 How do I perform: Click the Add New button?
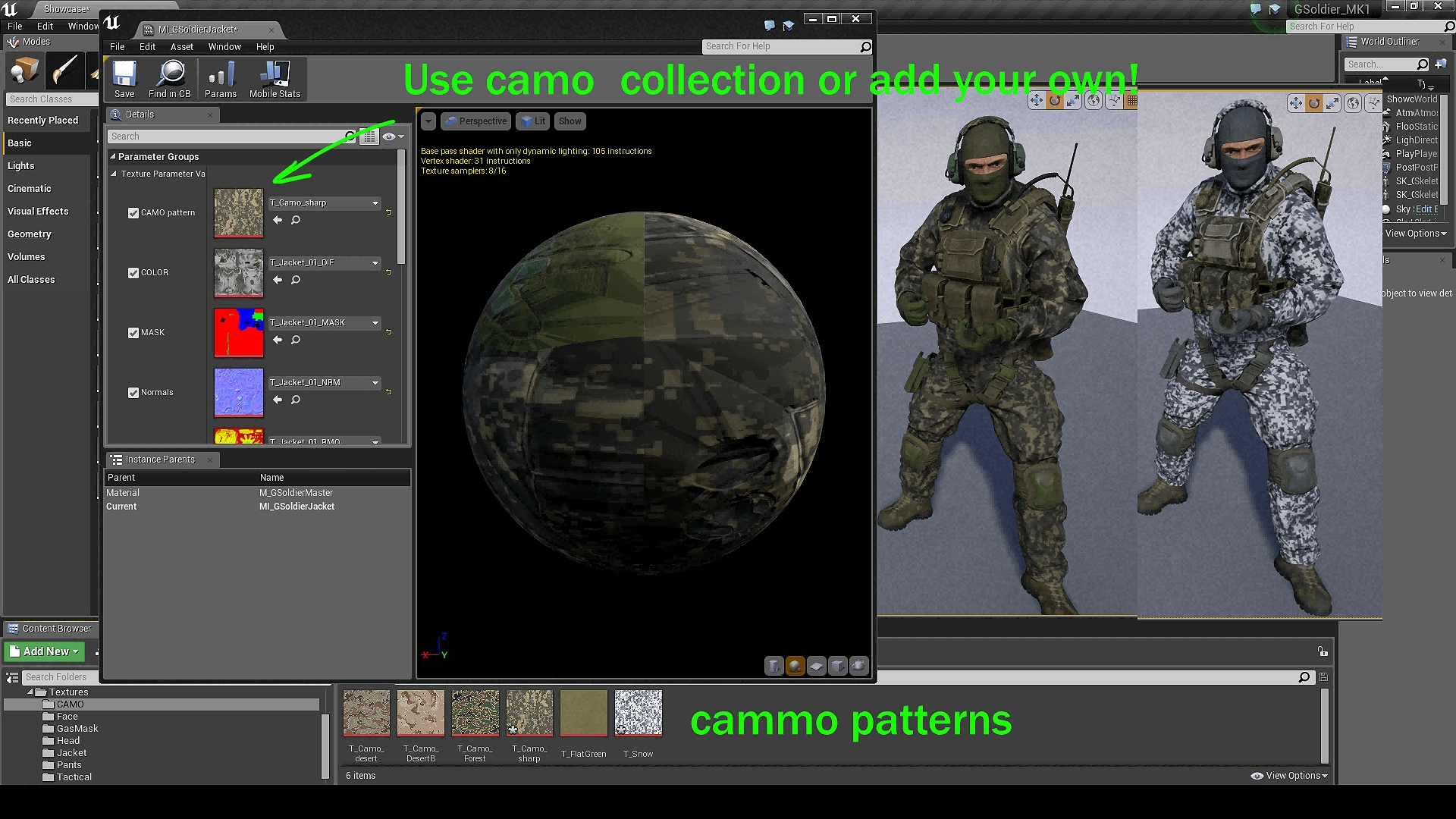click(x=45, y=651)
